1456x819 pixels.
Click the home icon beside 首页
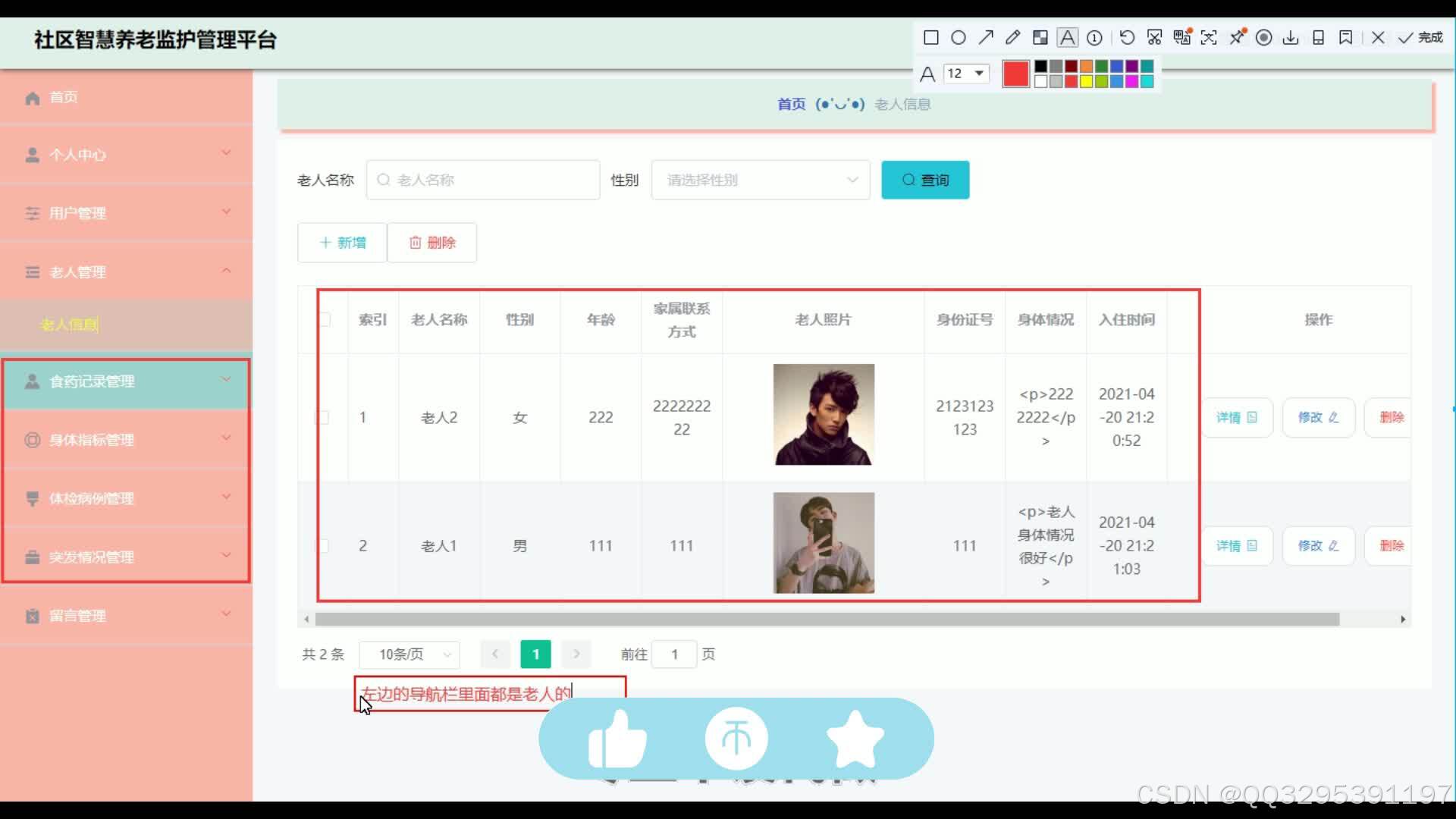(33, 98)
